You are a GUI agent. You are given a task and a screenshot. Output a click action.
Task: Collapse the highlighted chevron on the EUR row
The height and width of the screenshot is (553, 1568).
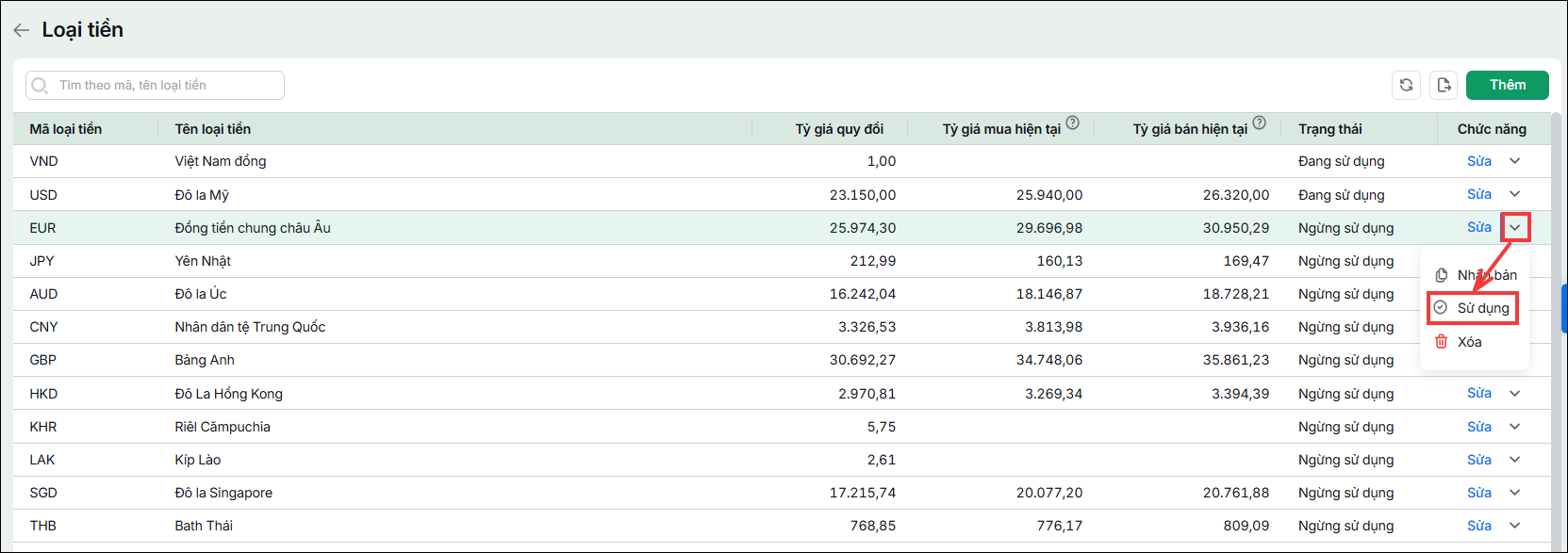(x=1515, y=227)
